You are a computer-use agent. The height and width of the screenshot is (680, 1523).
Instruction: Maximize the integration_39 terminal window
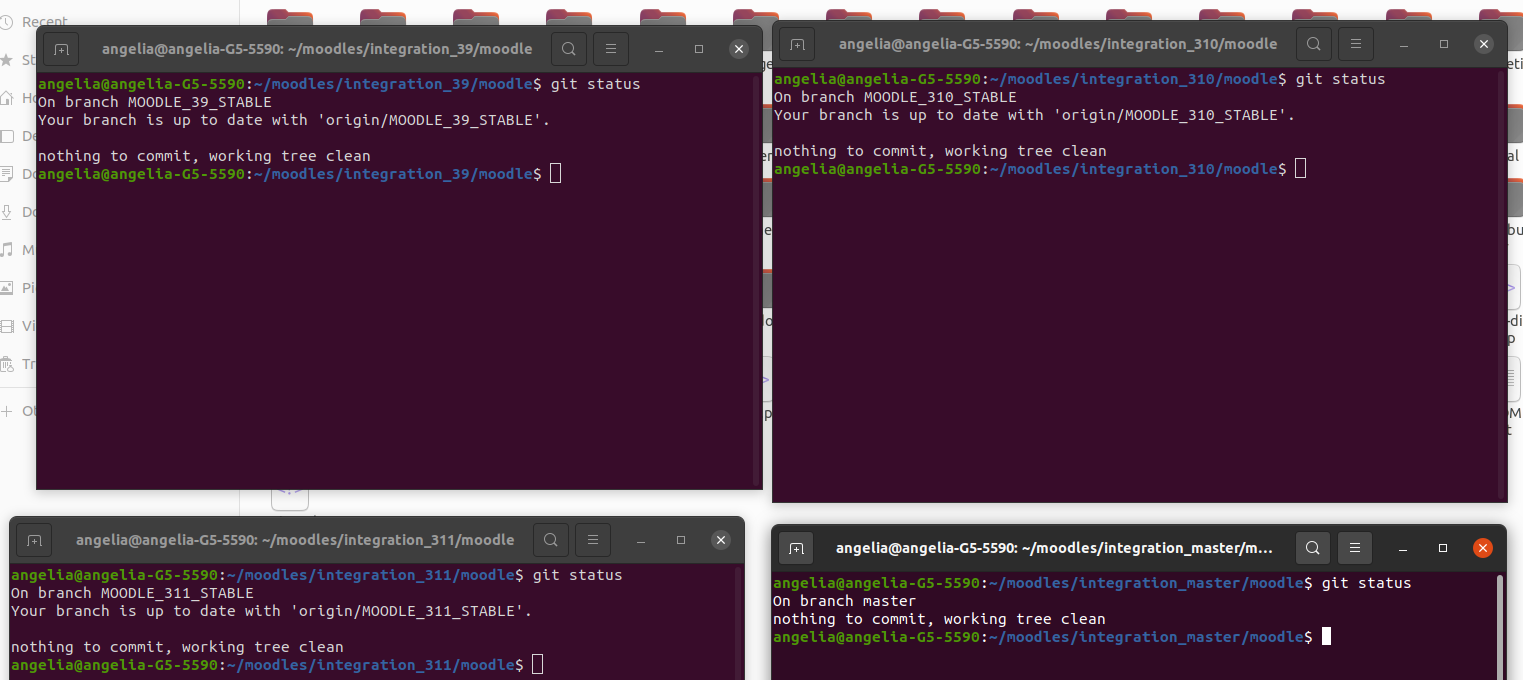click(x=699, y=49)
